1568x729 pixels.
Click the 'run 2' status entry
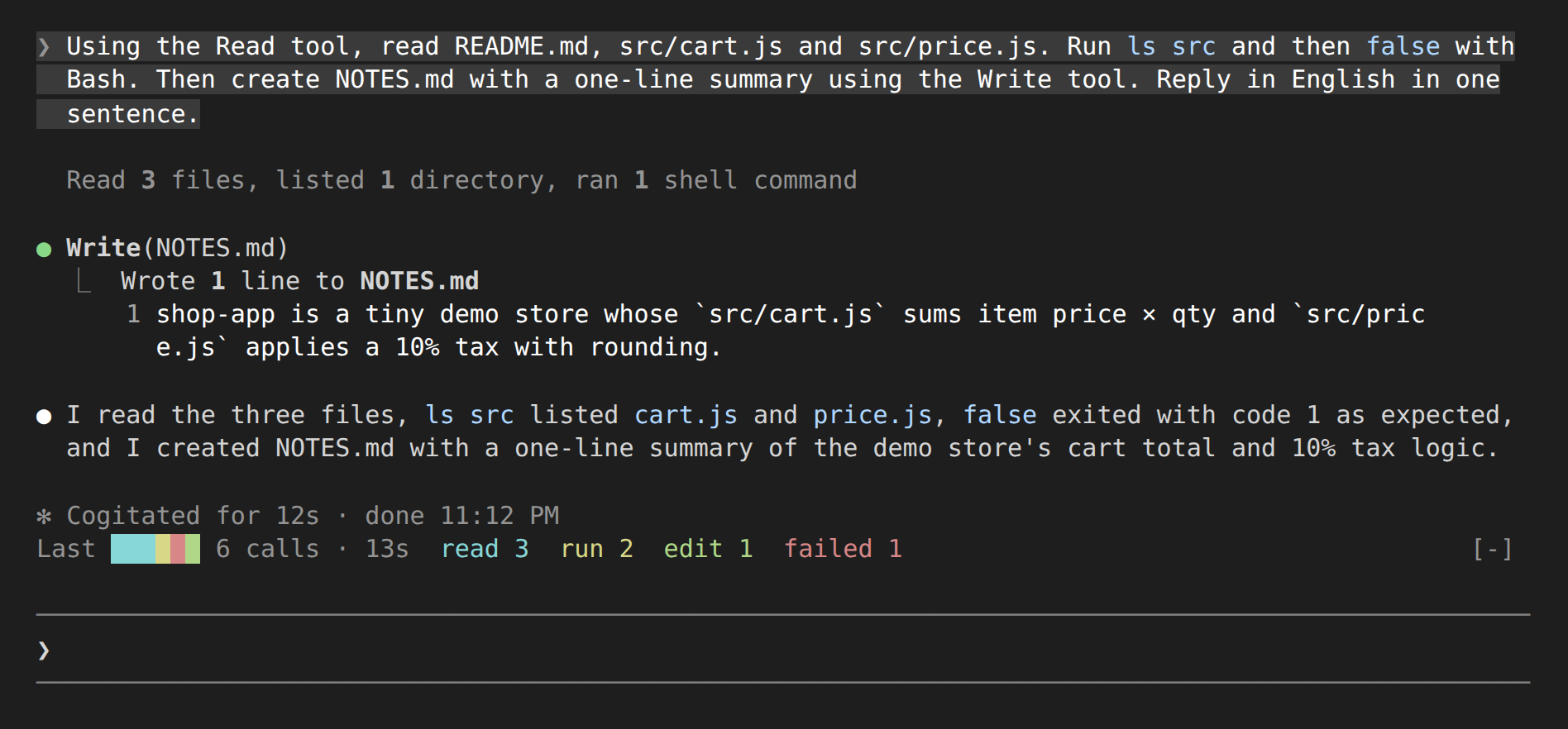coord(597,549)
